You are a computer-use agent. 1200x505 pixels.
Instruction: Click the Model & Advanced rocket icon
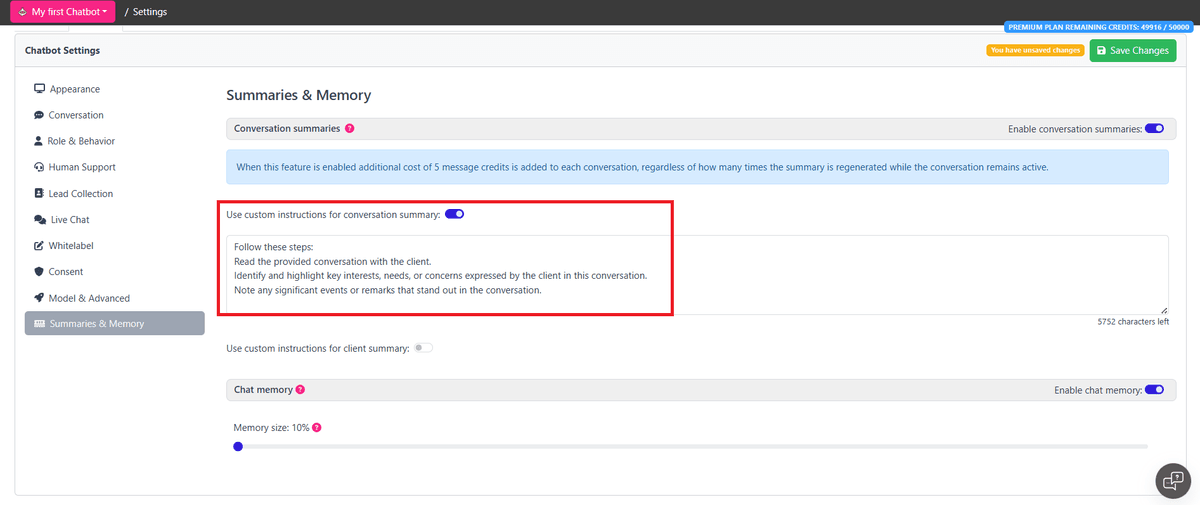pos(39,298)
